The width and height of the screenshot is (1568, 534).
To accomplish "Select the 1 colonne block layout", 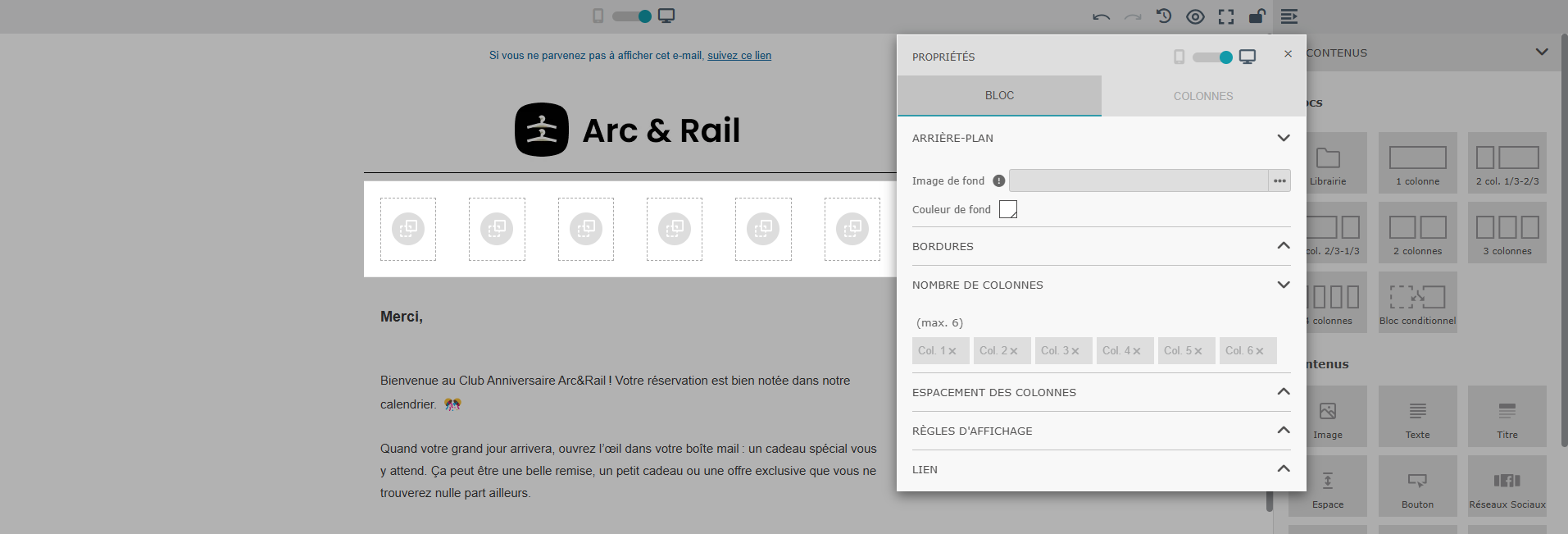I will 1418,163.
